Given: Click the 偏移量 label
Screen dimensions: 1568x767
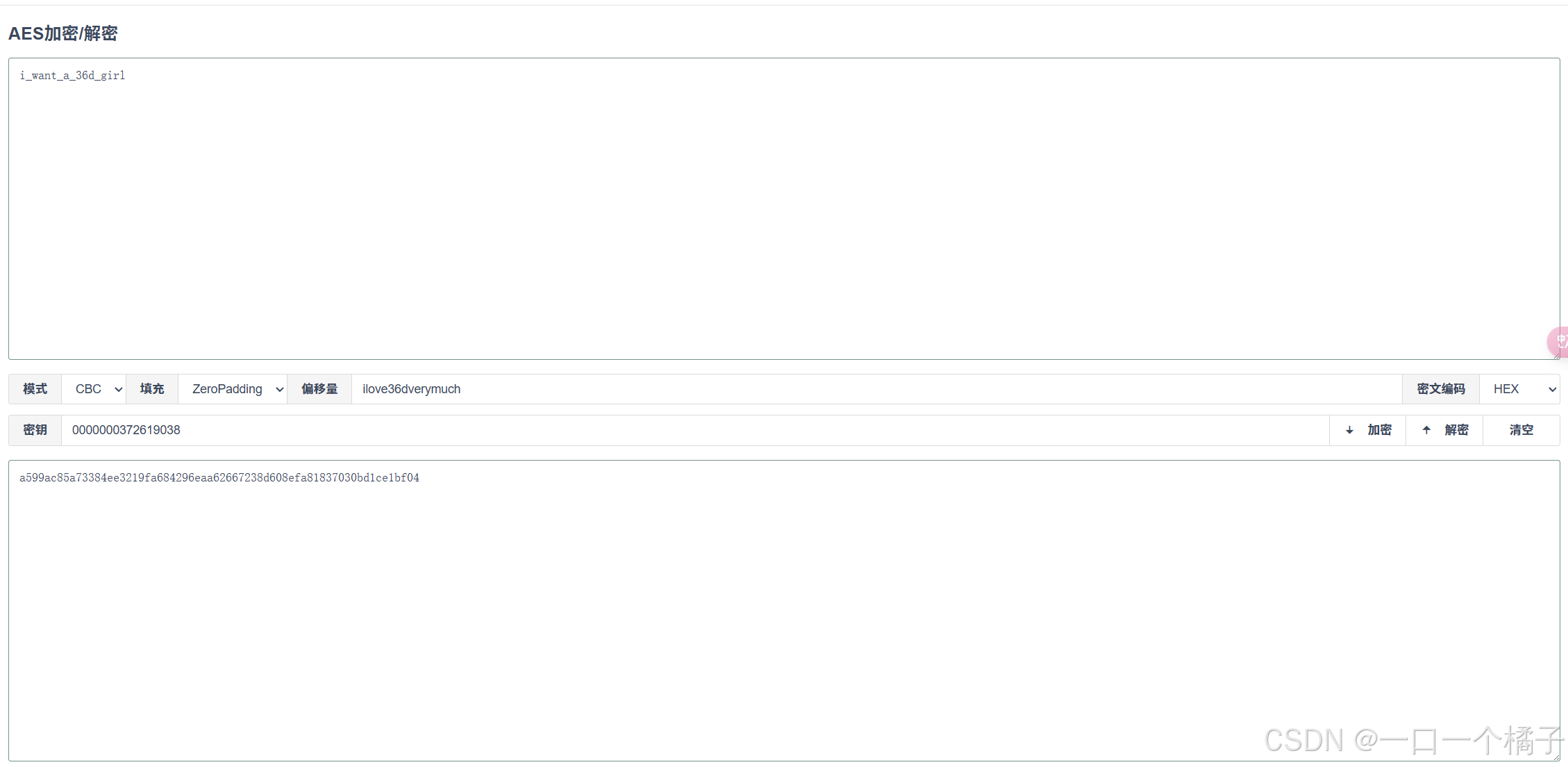Looking at the screenshot, I should pyautogui.click(x=319, y=389).
